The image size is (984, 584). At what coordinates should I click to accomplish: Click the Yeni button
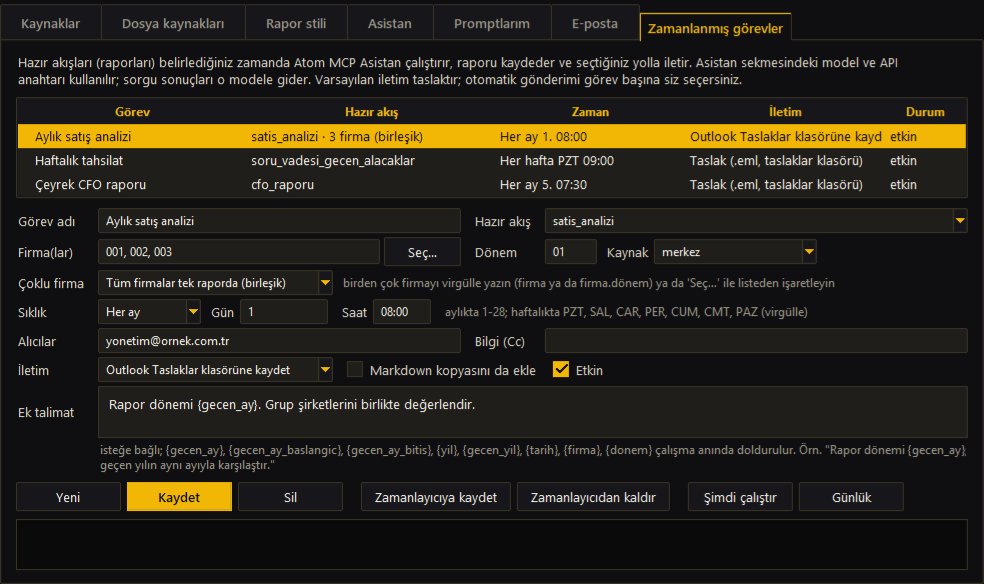[68, 497]
